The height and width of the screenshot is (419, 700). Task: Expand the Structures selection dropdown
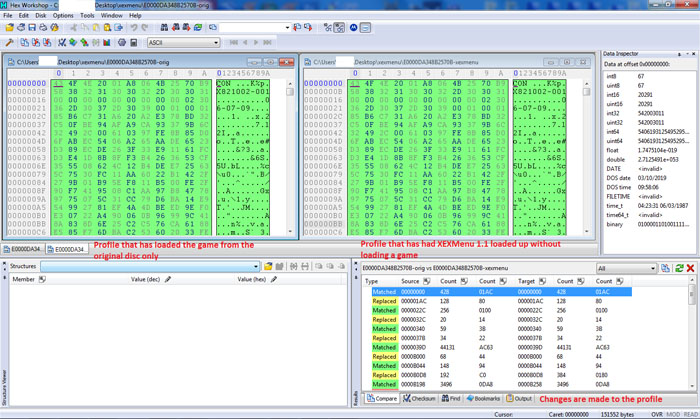(x=255, y=267)
